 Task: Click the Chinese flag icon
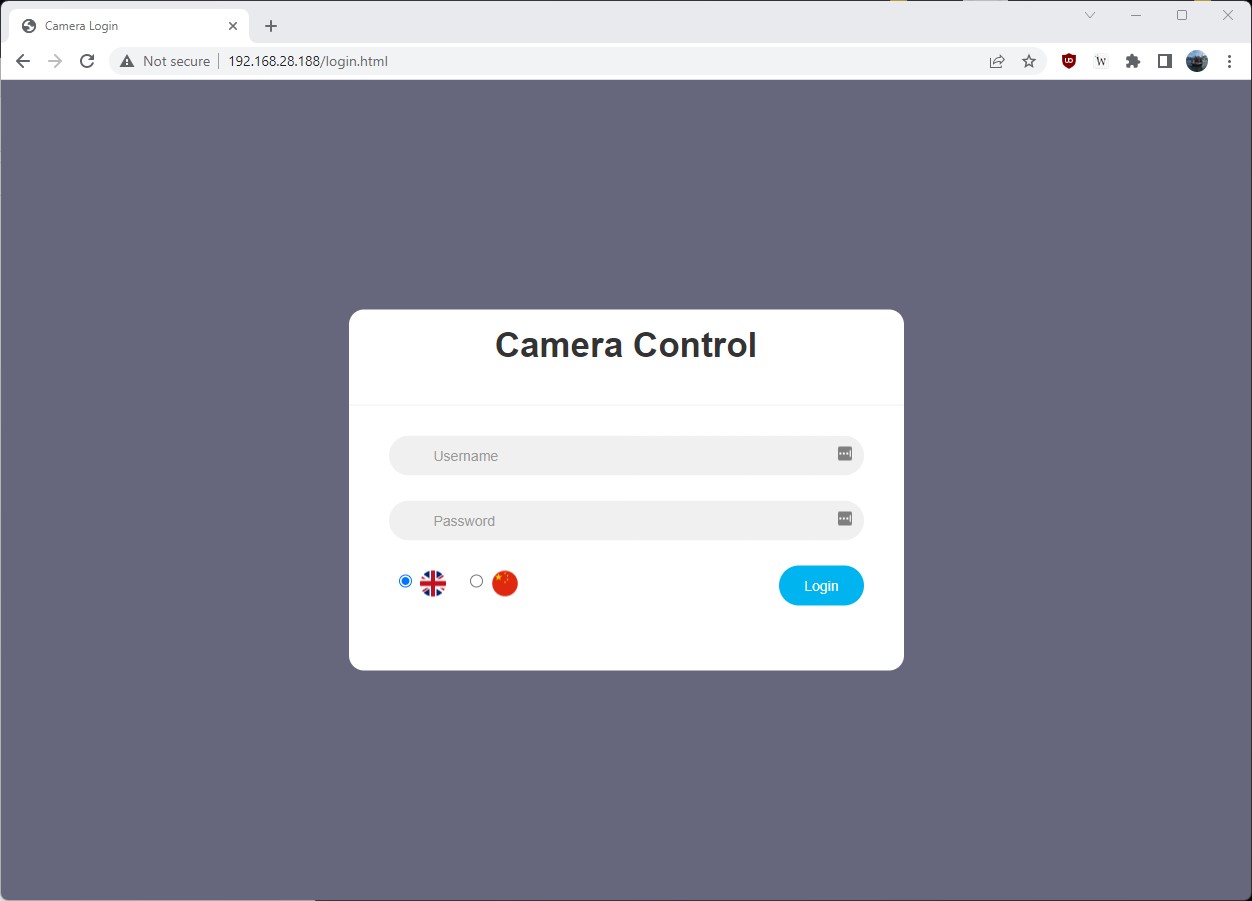[505, 583]
